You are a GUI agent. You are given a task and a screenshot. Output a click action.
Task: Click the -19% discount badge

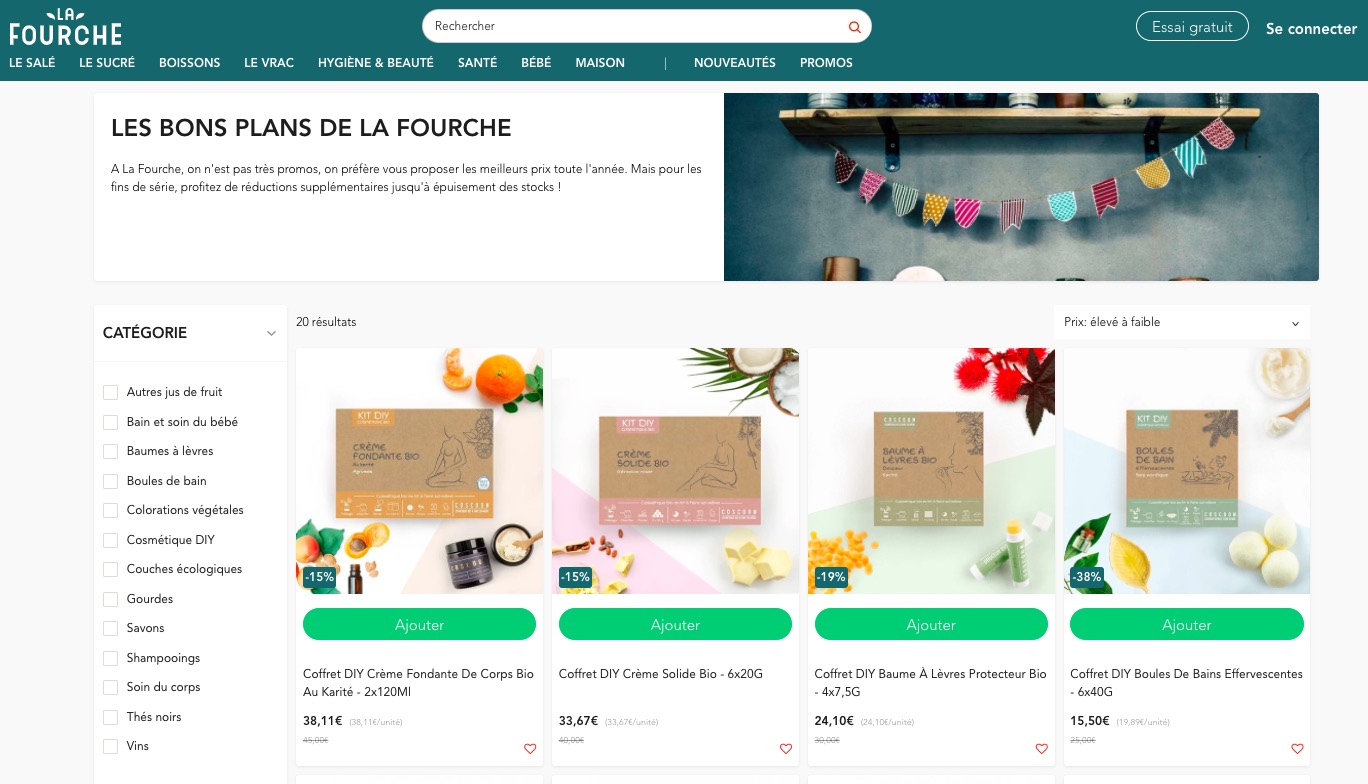pyautogui.click(x=831, y=577)
